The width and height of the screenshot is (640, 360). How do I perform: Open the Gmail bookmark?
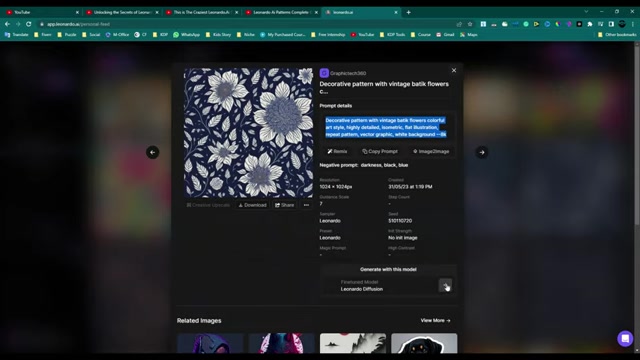coord(445,35)
